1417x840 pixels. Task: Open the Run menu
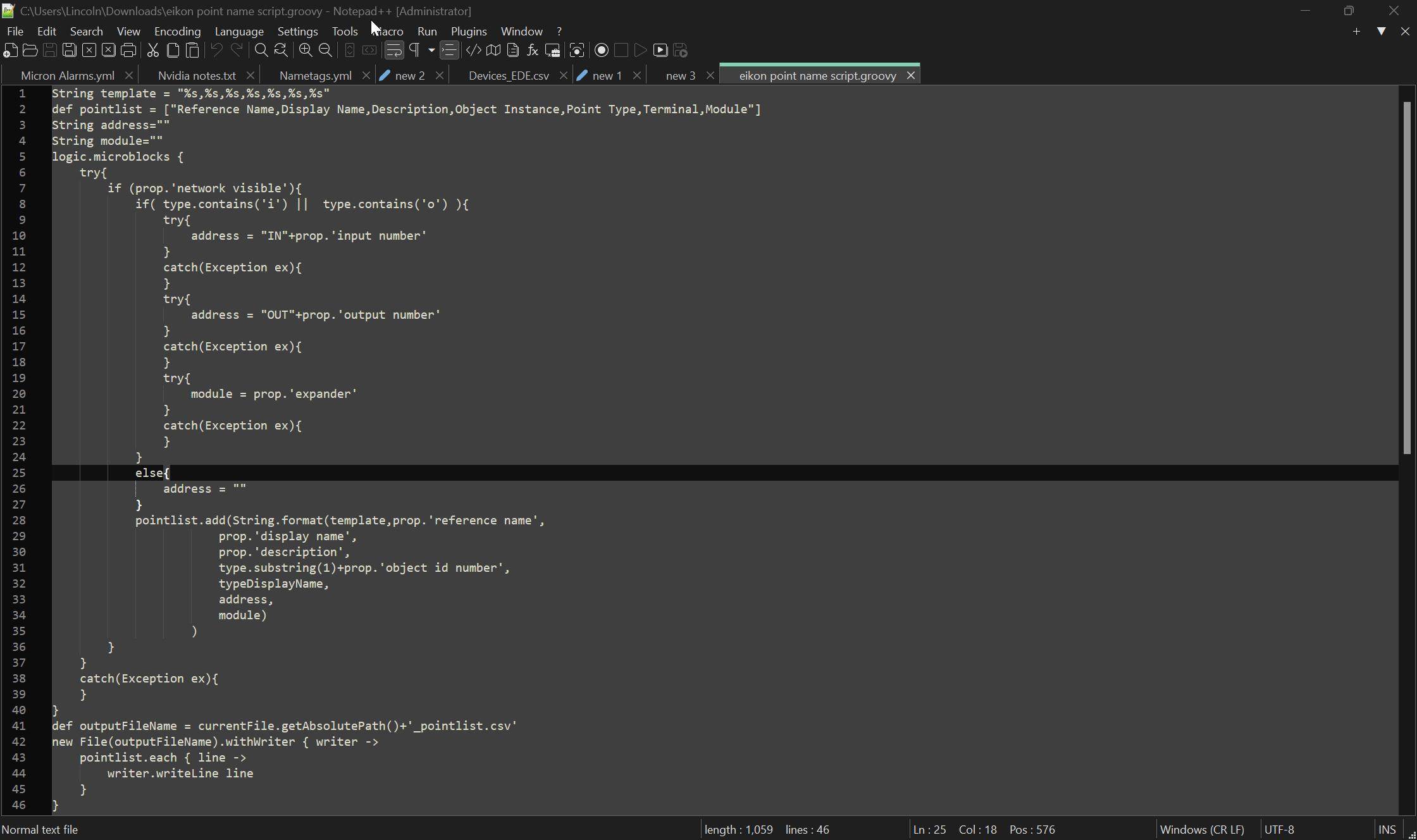click(x=427, y=31)
